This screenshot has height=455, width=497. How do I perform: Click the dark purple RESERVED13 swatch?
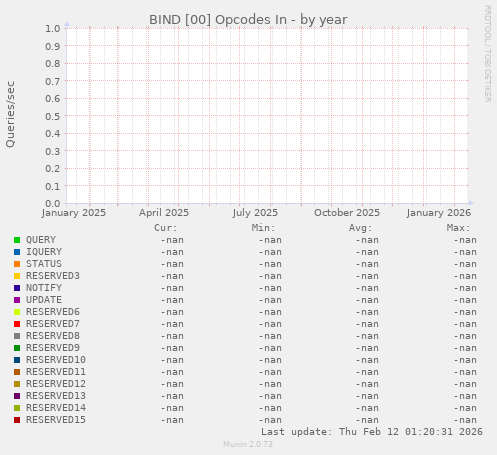pyautogui.click(x=17, y=396)
